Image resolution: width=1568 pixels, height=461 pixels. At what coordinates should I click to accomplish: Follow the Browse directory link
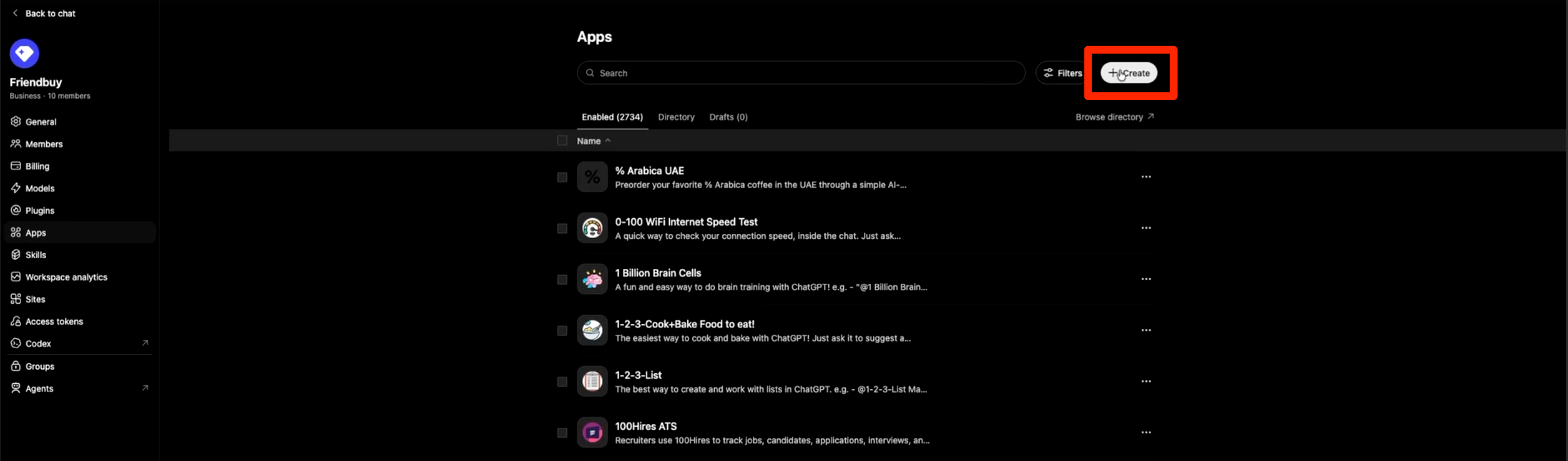(1114, 117)
